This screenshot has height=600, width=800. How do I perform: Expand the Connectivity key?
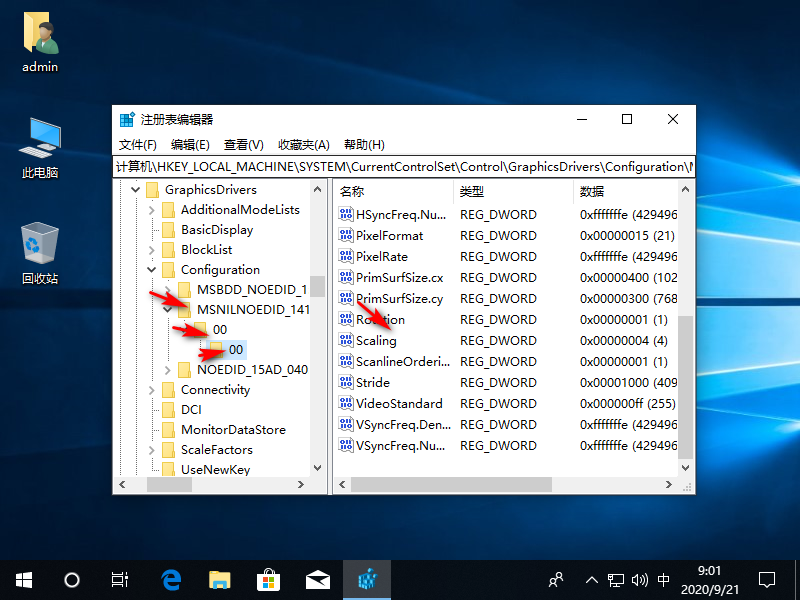click(x=150, y=389)
